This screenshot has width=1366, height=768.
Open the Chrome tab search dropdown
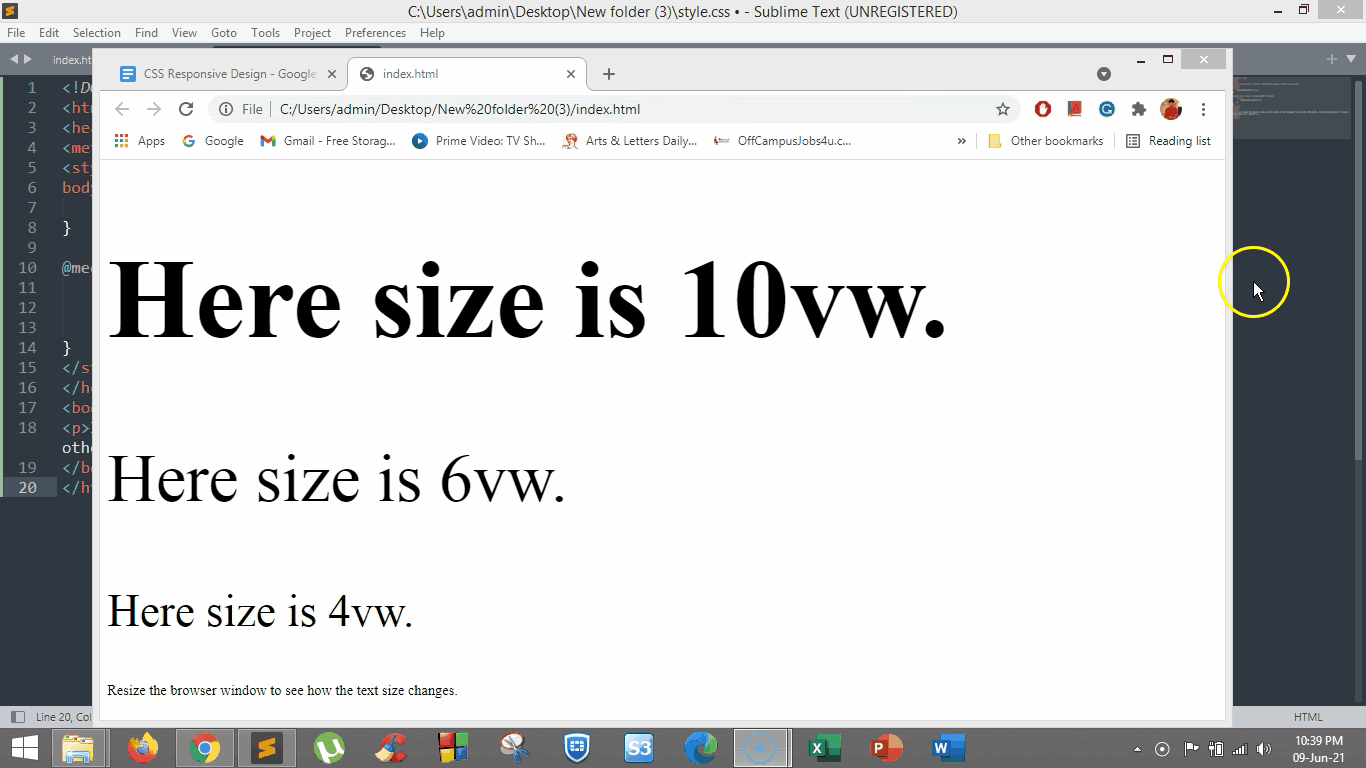coord(1104,74)
